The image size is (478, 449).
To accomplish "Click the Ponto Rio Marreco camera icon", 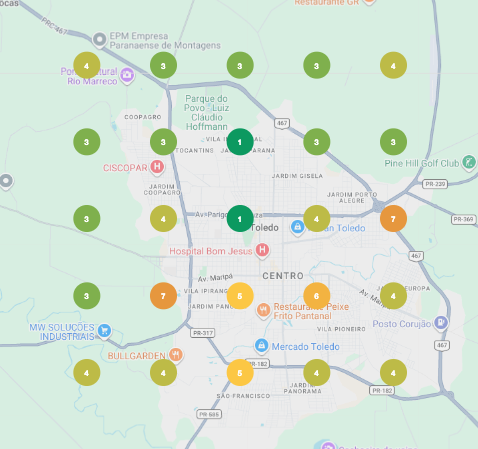I will tap(127, 75).
